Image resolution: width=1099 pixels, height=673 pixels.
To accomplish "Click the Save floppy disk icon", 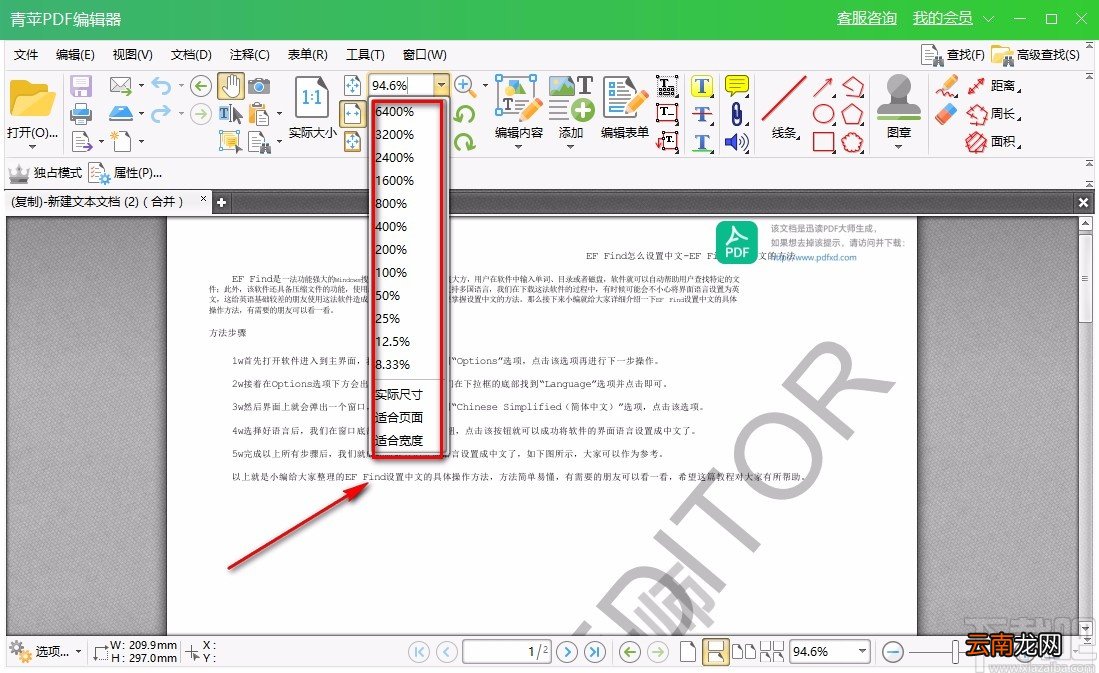I will (81, 86).
